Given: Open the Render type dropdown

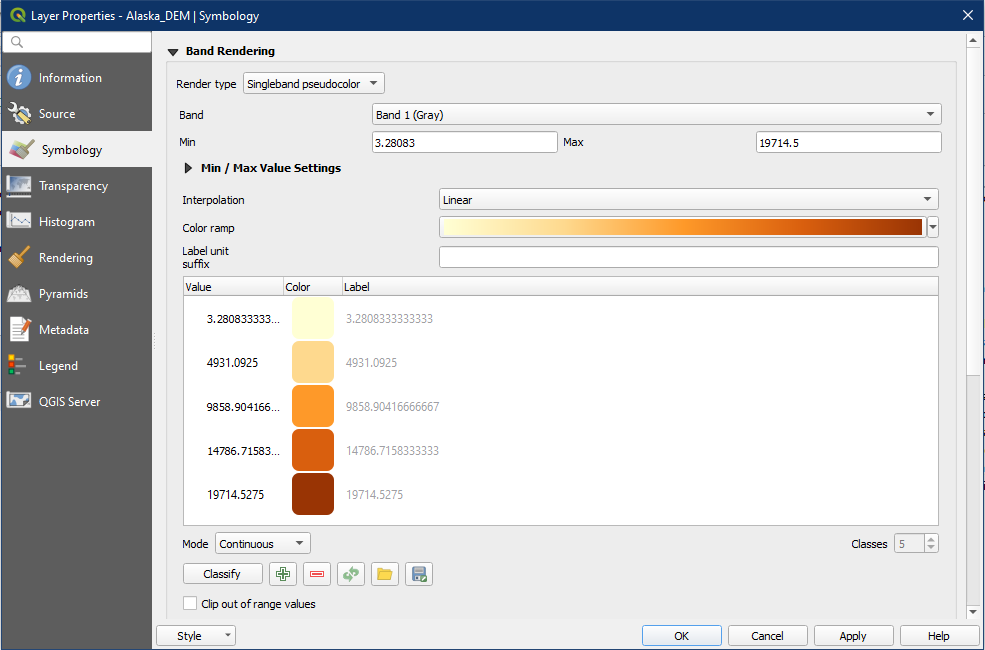Looking at the screenshot, I should 314,84.
